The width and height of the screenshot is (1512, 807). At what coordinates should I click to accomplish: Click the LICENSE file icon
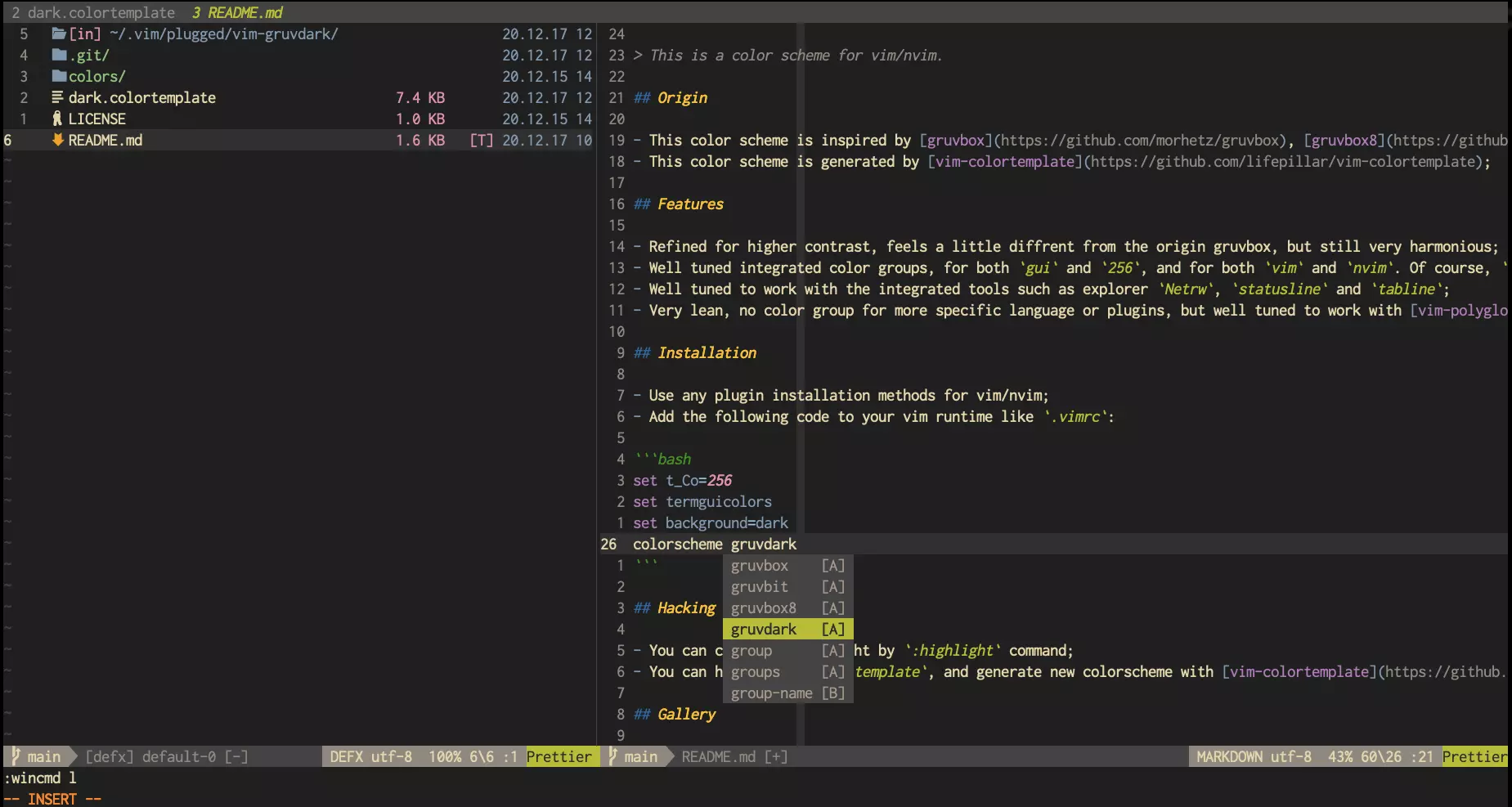[x=57, y=119]
